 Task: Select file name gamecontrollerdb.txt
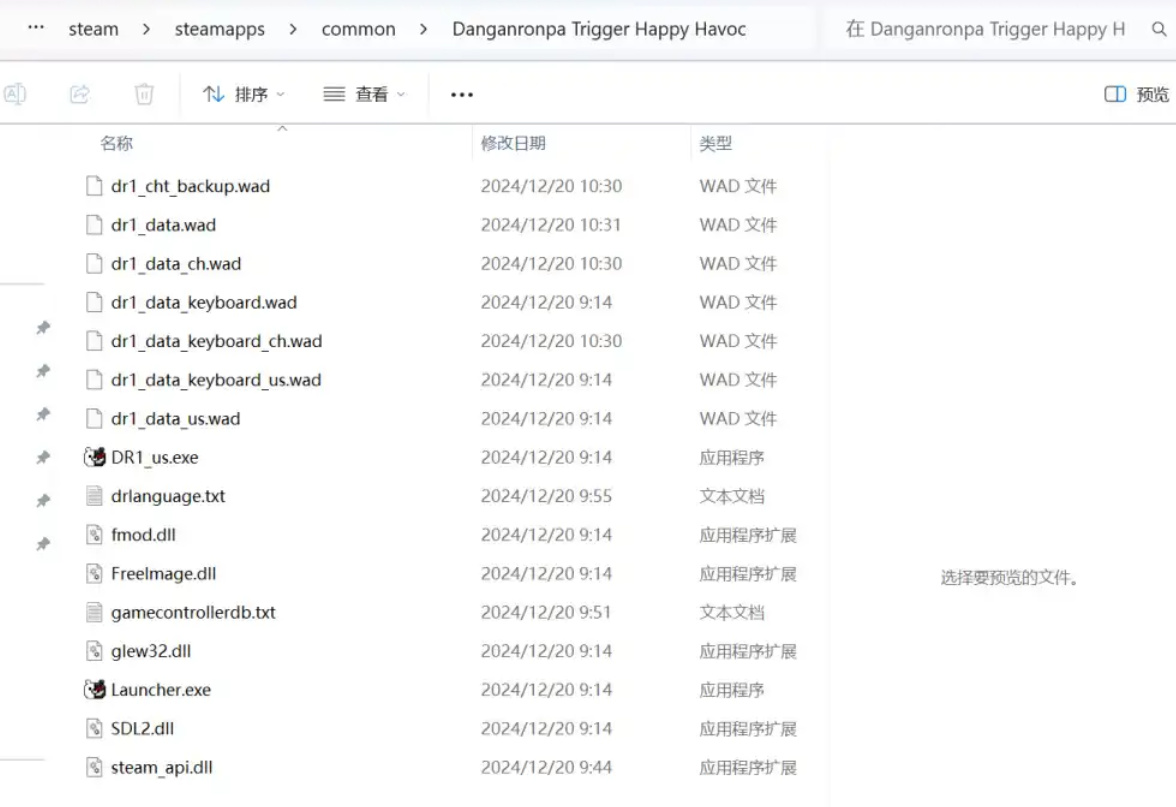[x=194, y=613]
